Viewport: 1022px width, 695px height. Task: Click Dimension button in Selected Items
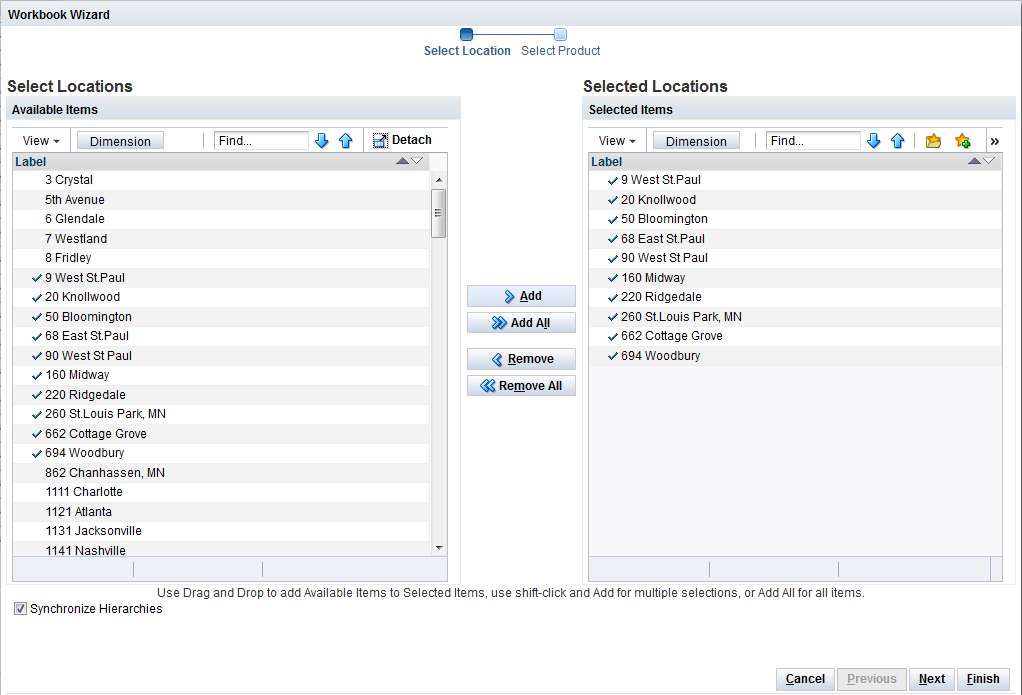(x=696, y=141)
